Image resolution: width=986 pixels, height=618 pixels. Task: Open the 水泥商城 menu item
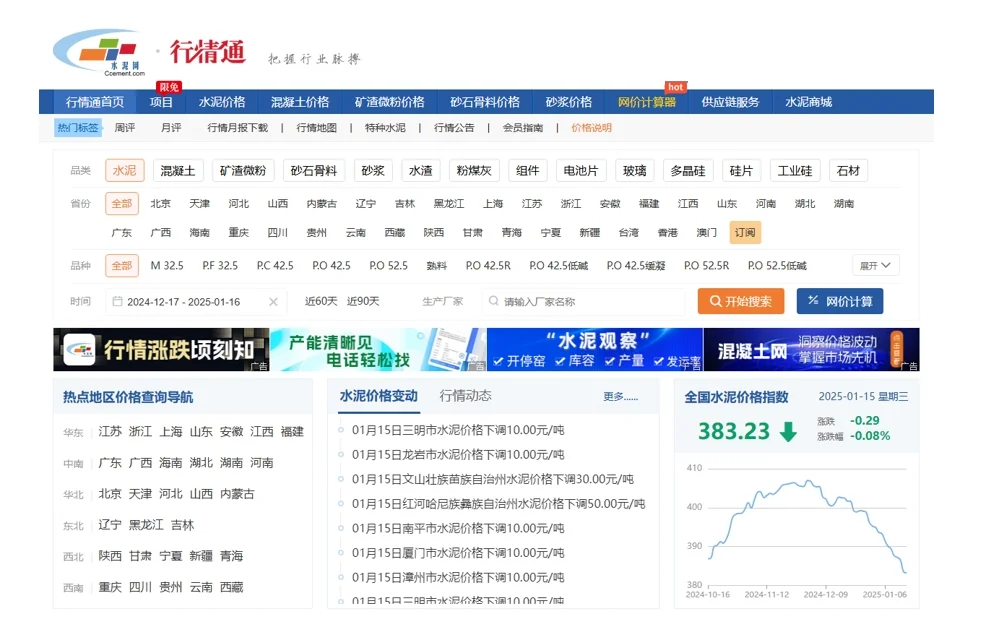click(808, 101)
